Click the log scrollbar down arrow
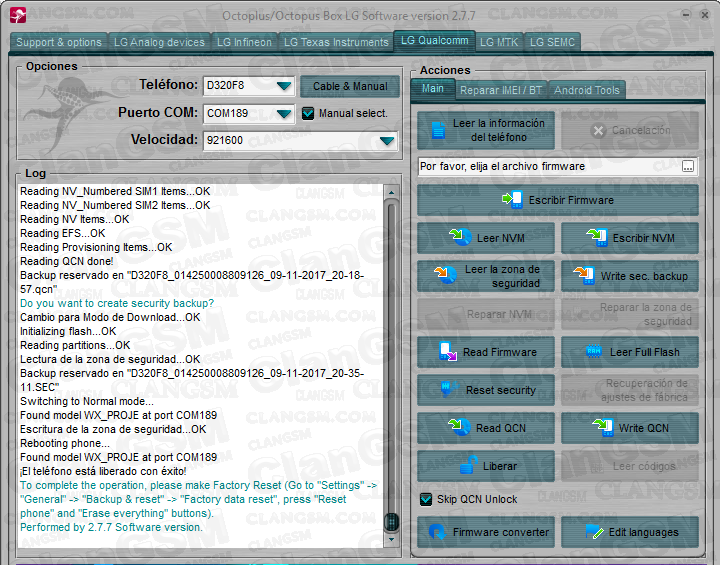 [391, 539]
